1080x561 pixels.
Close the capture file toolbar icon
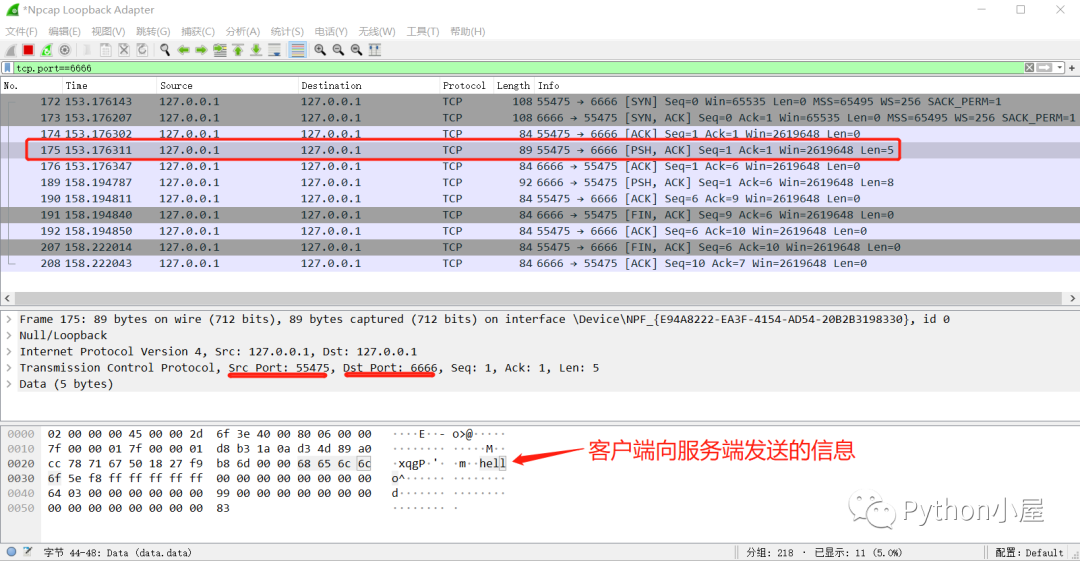pos(124,50)
